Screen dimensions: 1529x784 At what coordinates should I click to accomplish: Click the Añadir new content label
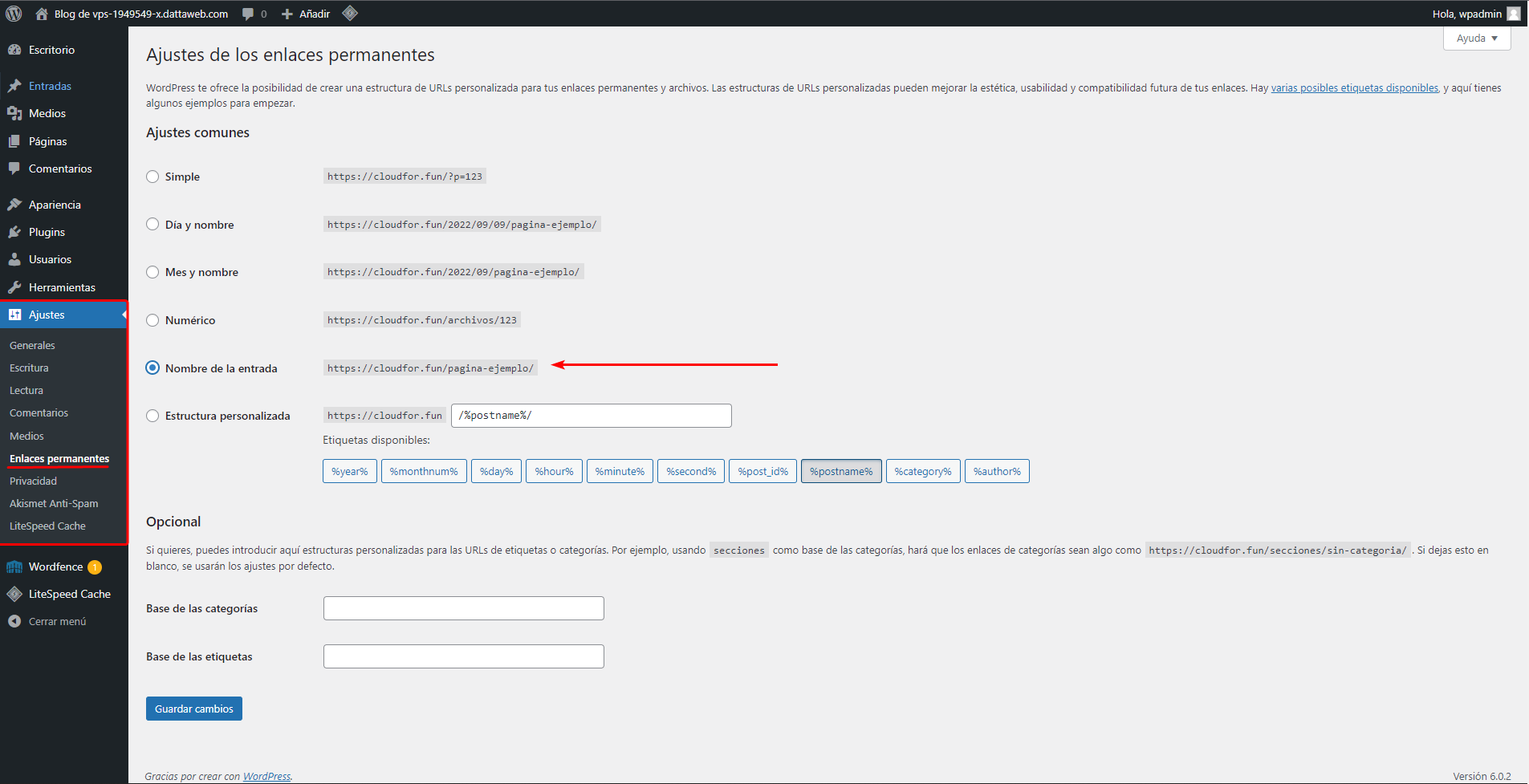tap(315, 14)
